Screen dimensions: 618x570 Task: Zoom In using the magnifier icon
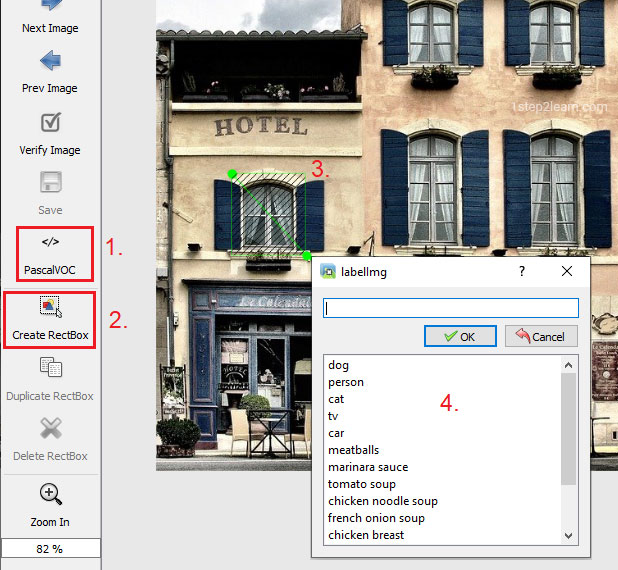[50, 494]
